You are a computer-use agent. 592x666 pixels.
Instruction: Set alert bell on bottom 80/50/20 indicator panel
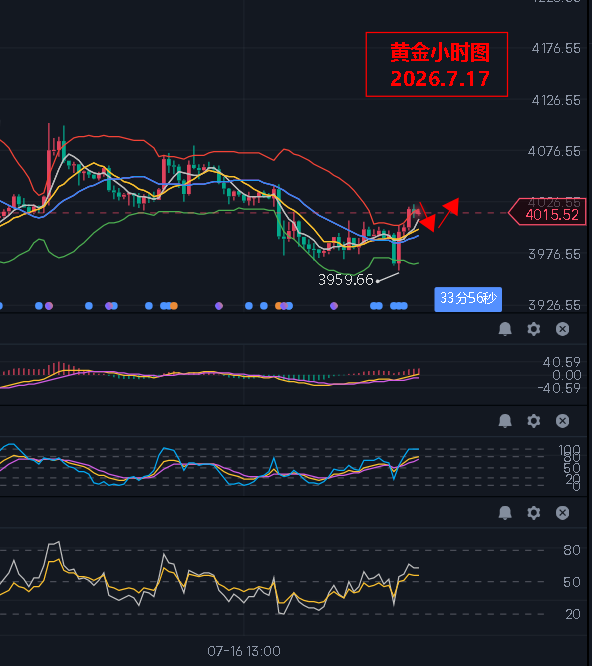point(505,513)
